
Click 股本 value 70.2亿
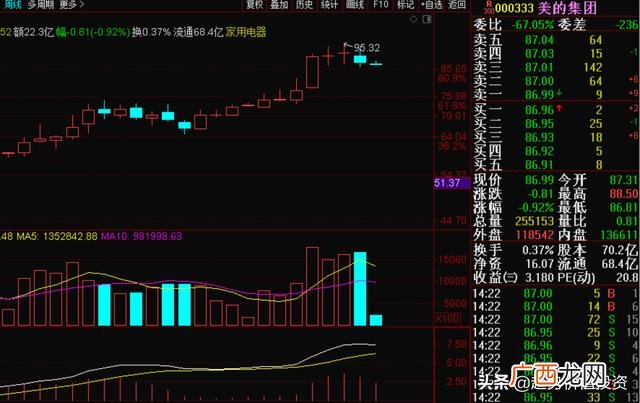coord(620,250)
